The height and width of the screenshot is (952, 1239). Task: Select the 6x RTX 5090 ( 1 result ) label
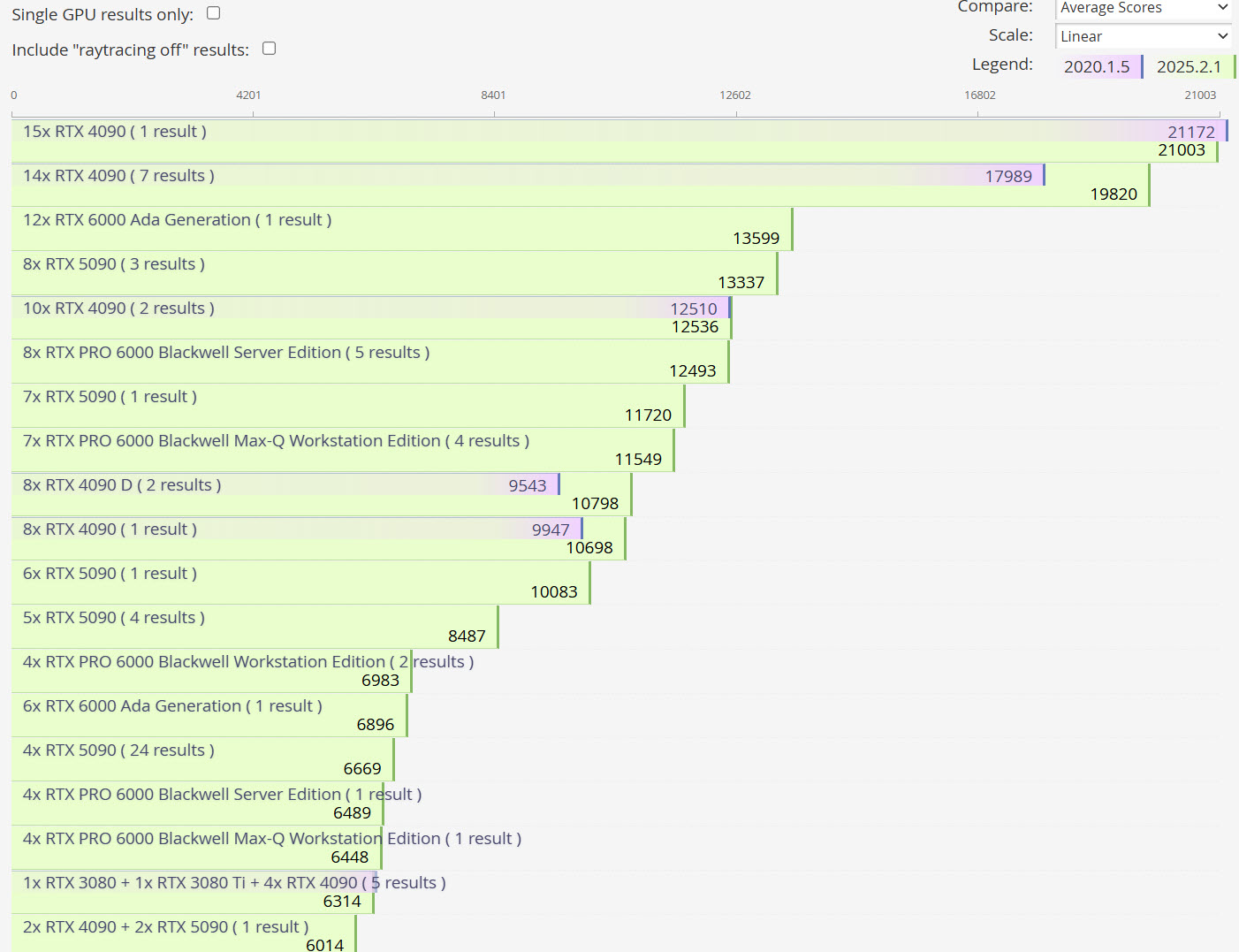point(110,574)
